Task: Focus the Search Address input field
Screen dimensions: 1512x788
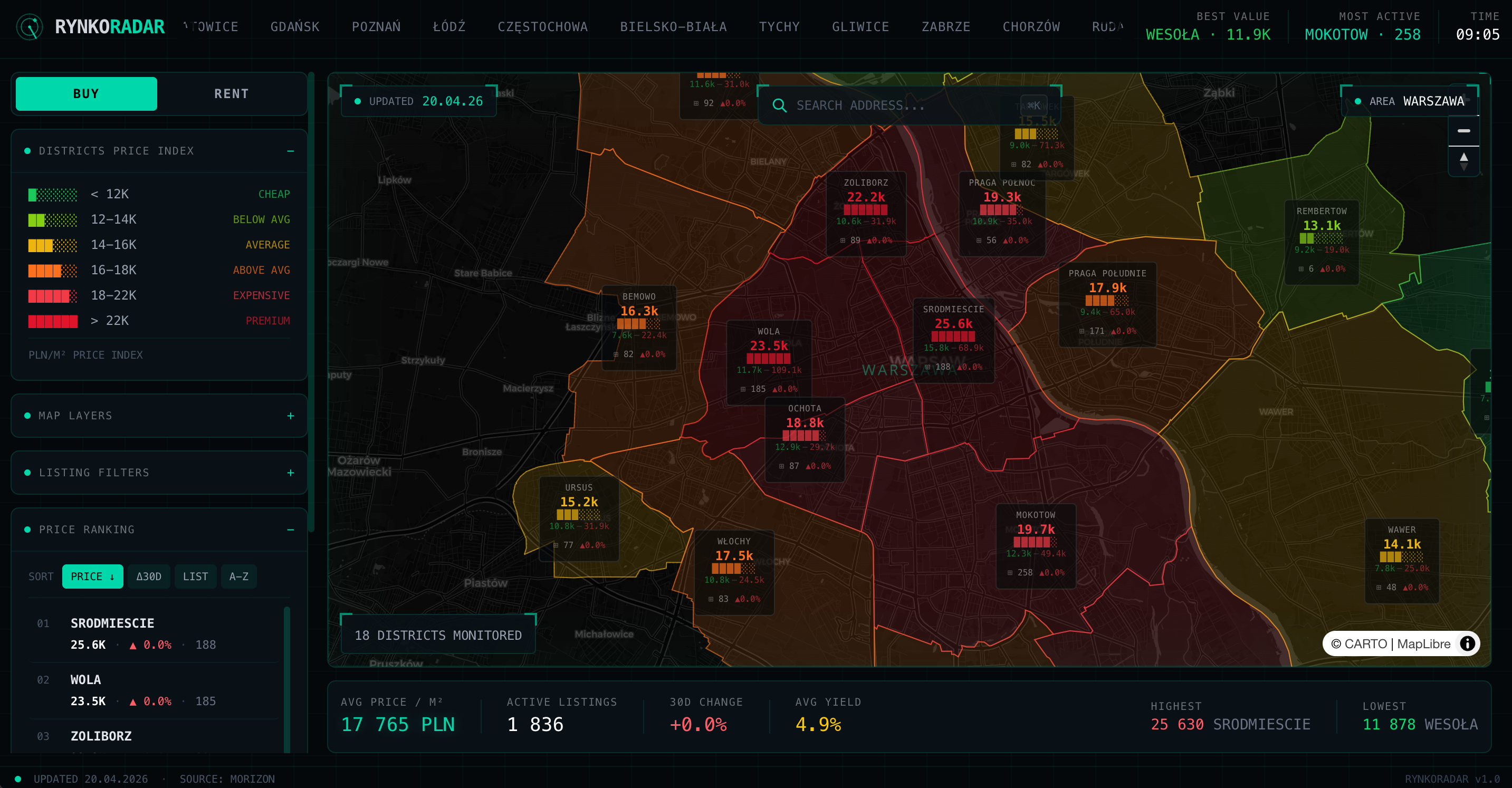Action: [909, 105]
